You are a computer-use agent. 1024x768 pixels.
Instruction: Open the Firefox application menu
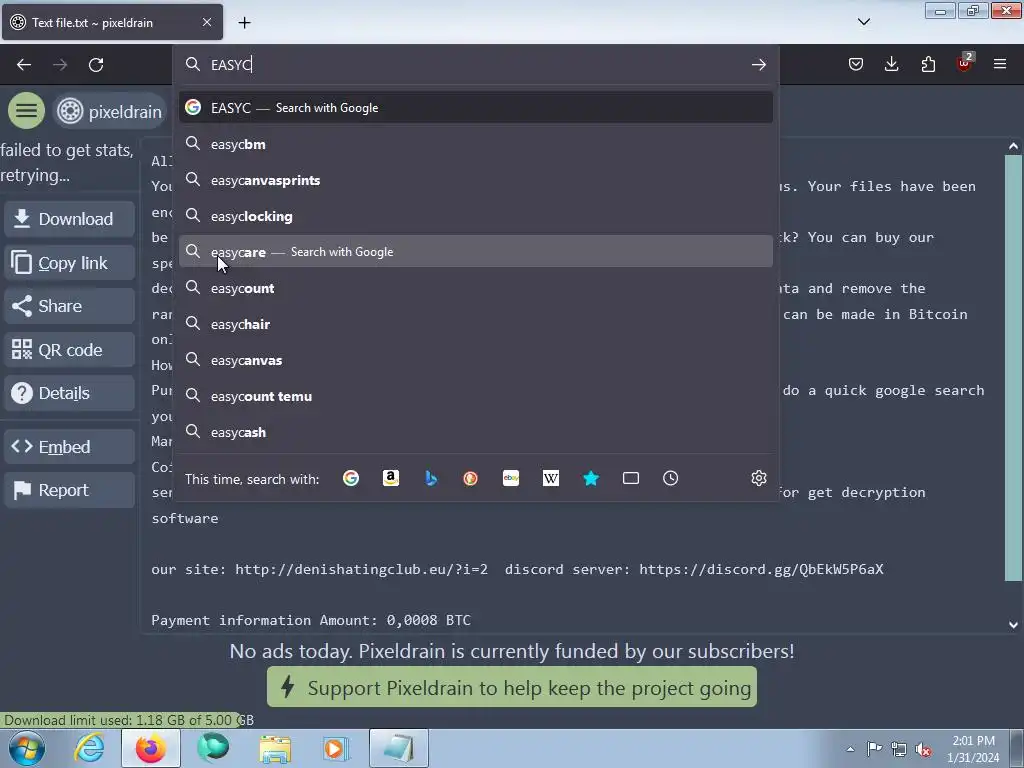click(x=1000, y=64)
